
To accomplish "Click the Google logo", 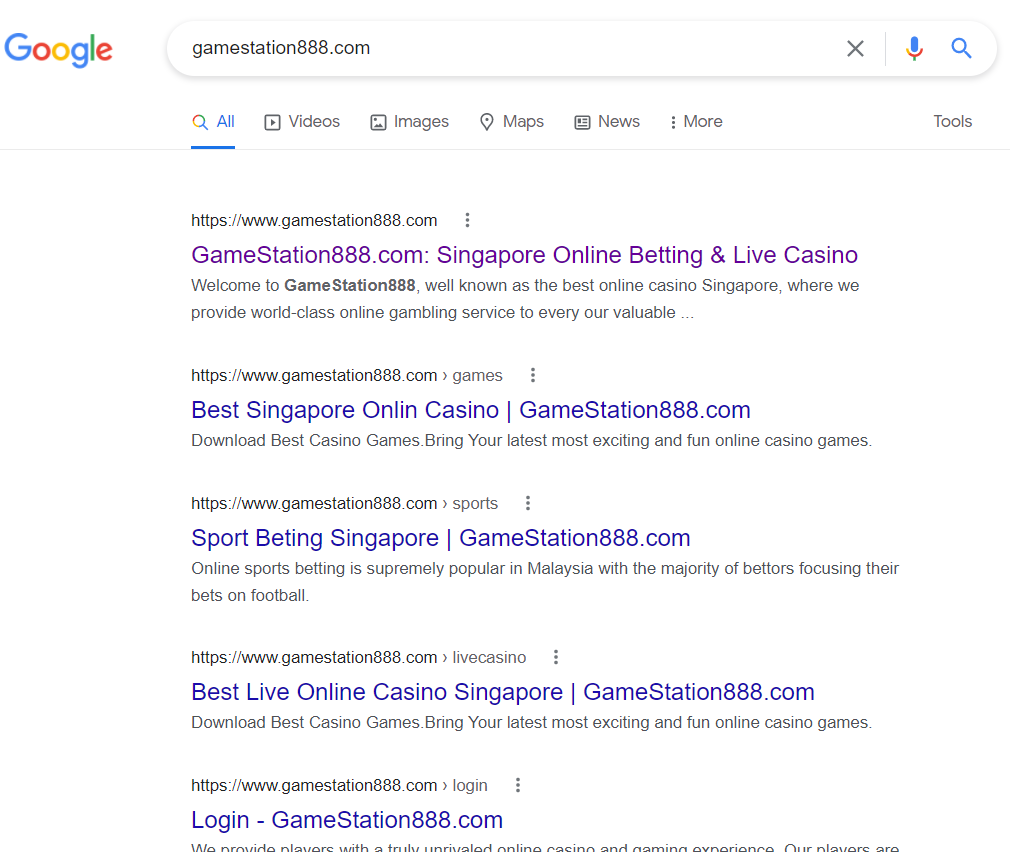I will pyautogui.click(x=58, y=49).
